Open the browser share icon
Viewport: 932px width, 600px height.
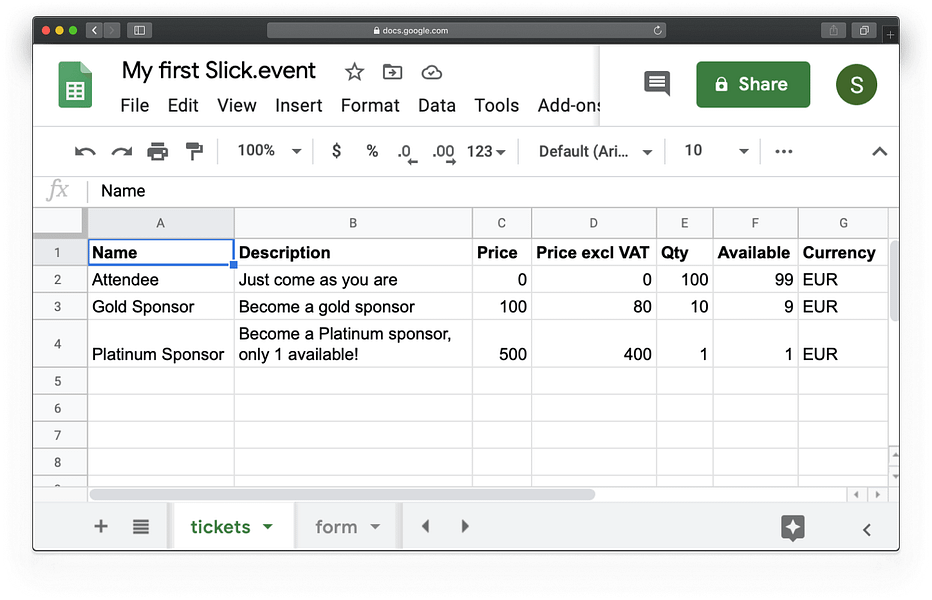(833, 30)
